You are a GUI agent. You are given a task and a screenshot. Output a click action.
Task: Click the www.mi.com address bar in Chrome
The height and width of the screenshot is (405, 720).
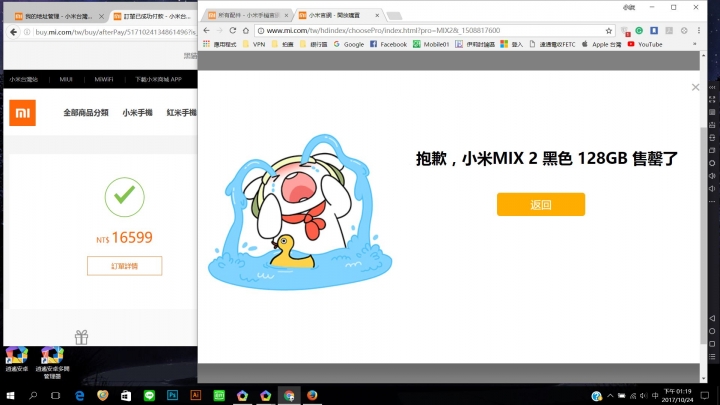432,30
